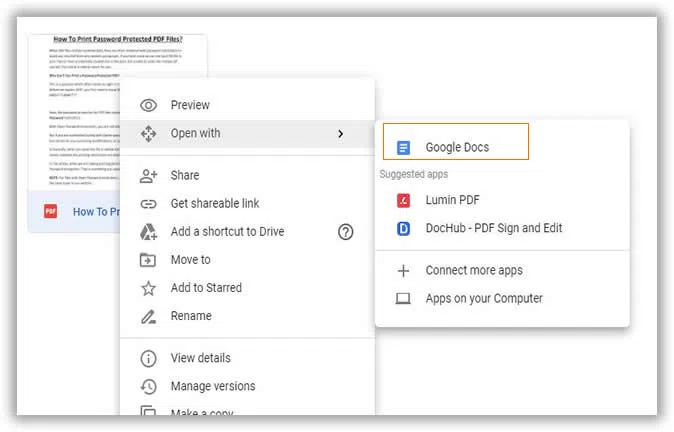Viewport: 674px width, 432px height.
Task: Click the red Lumin PDF icon
Action: pos(403,200)
